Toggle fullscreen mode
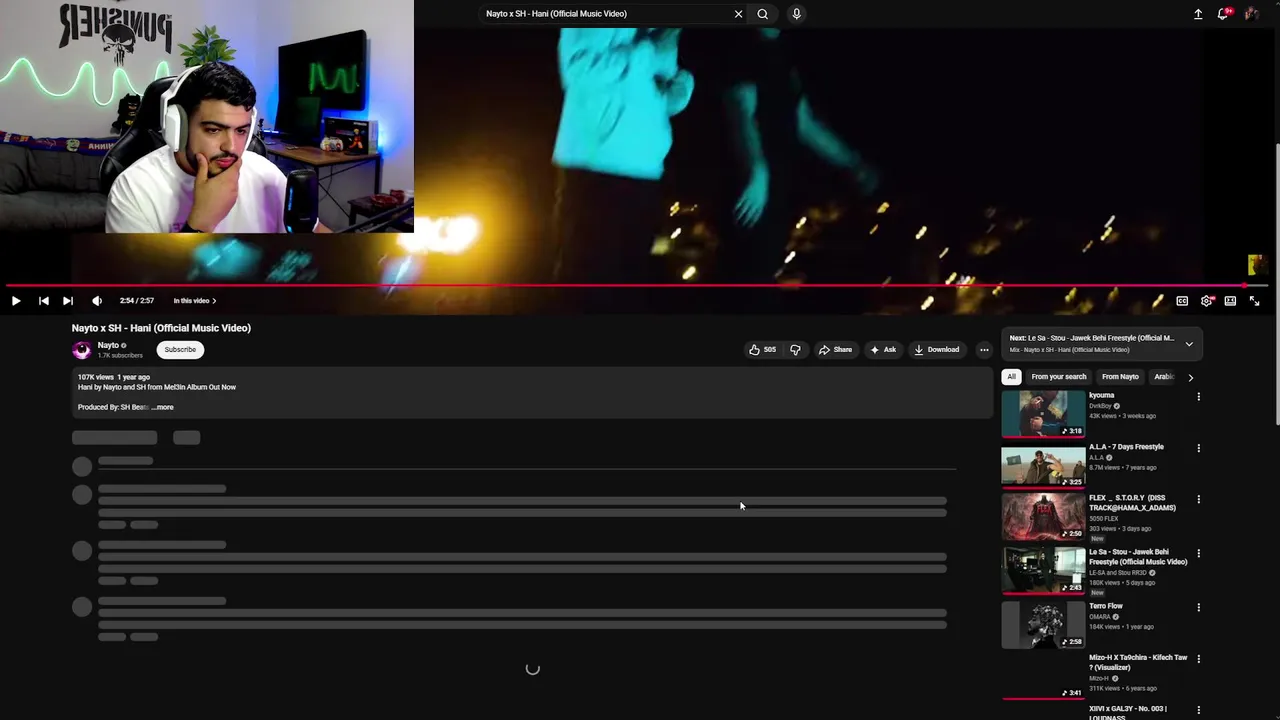1280x720 pixels. pos(1254,301)
